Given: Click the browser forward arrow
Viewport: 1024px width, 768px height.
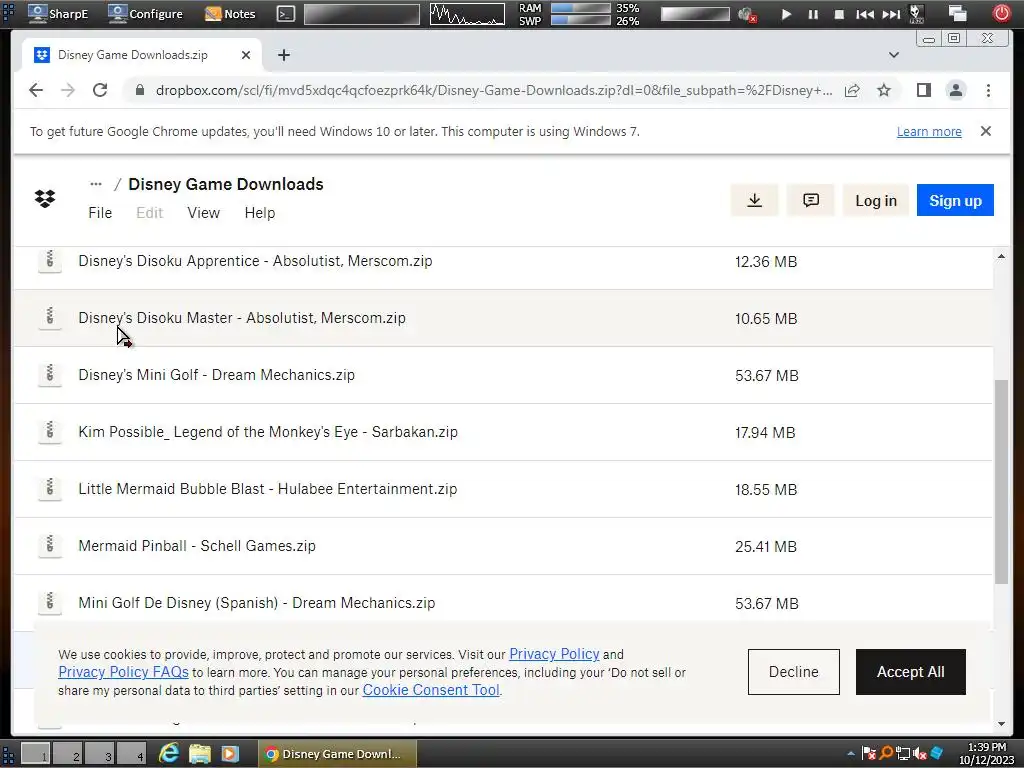Looking at the screenshot, I should point(68,90).
